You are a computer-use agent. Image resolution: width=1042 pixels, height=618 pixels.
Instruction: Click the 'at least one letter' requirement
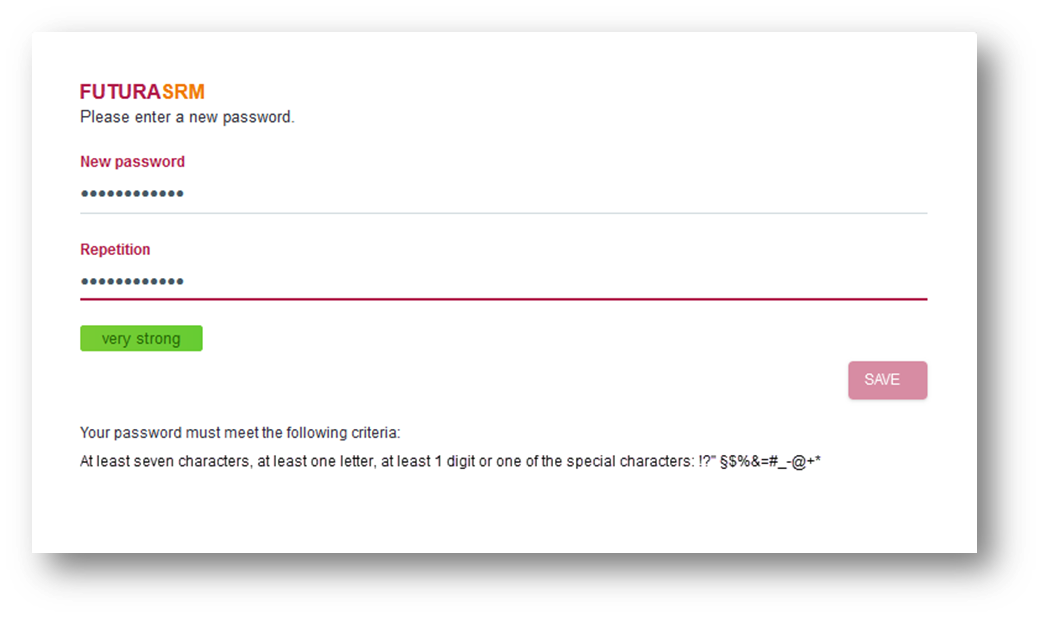[x=312, y=462]
